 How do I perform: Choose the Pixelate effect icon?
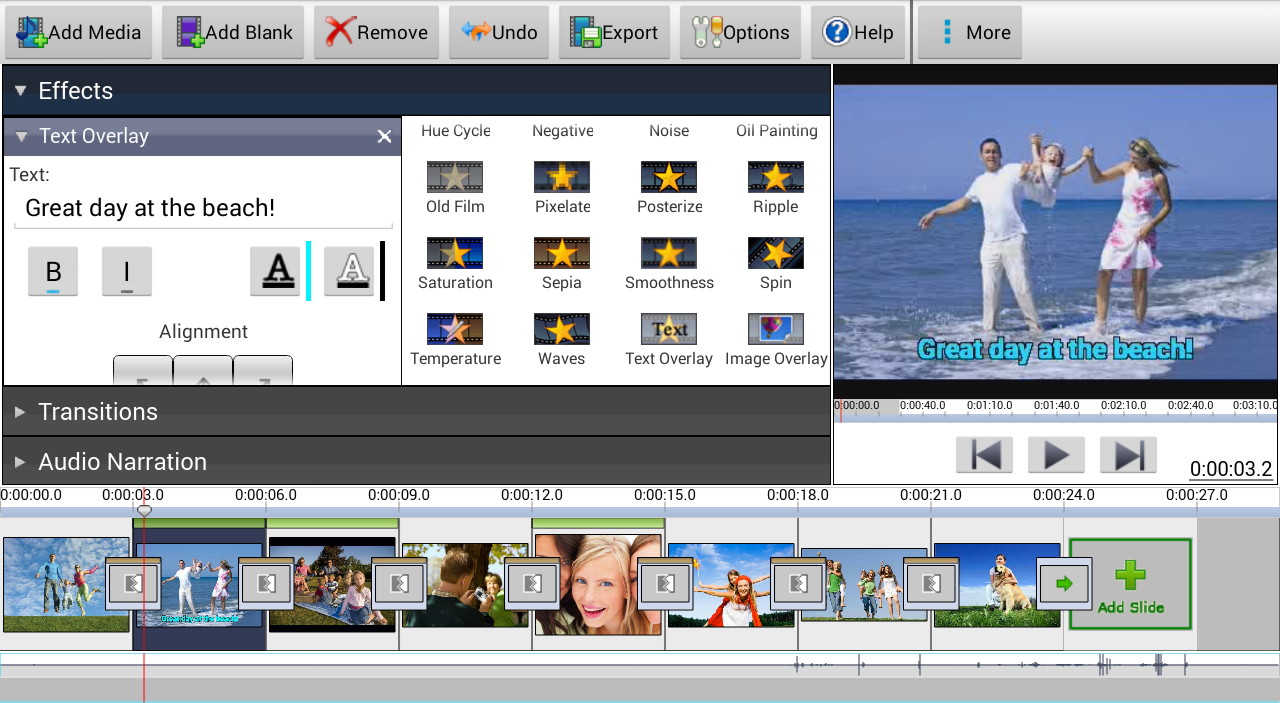click(561, 177)
